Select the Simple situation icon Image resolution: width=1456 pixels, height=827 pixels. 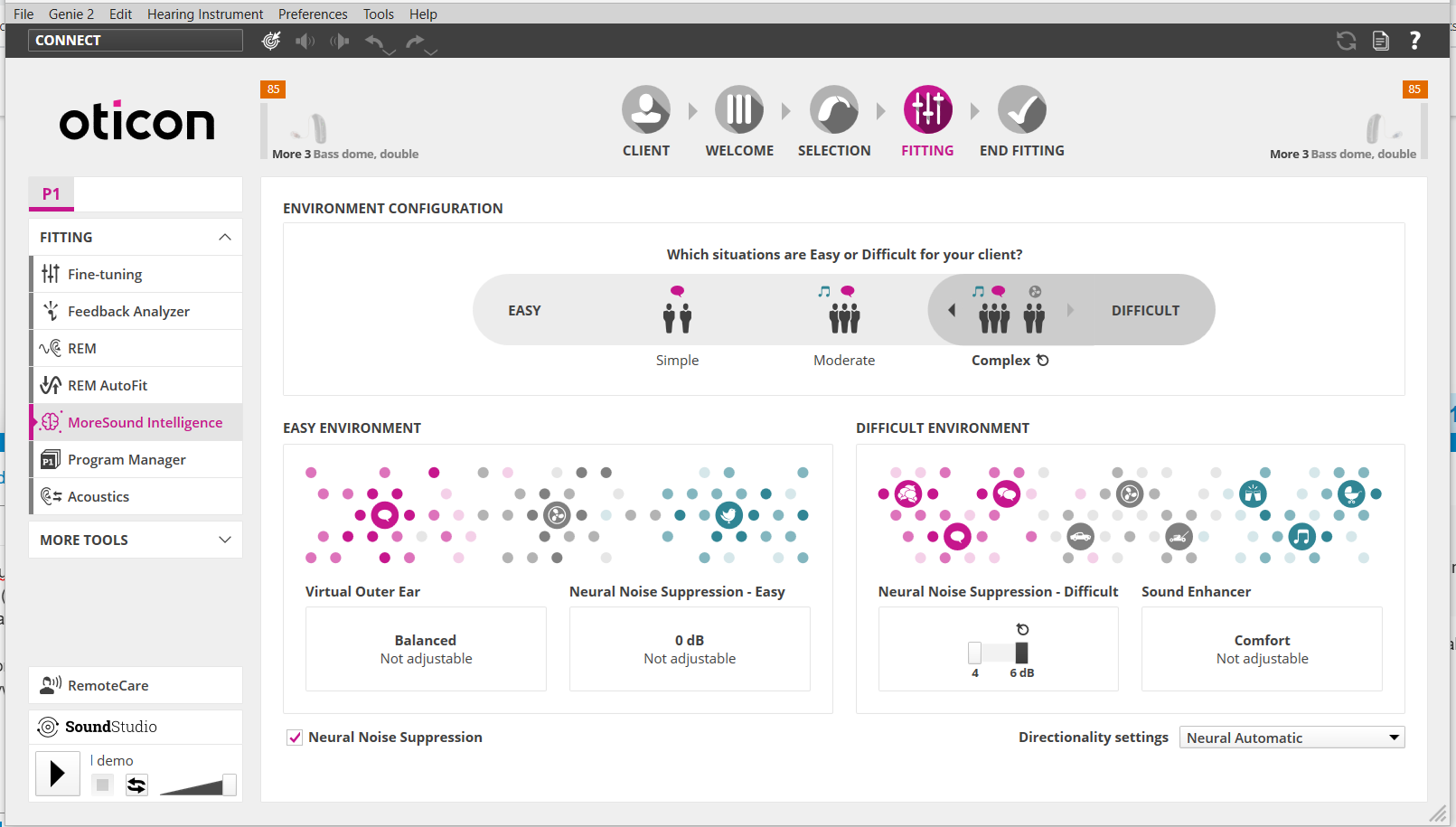click(677, 310)
